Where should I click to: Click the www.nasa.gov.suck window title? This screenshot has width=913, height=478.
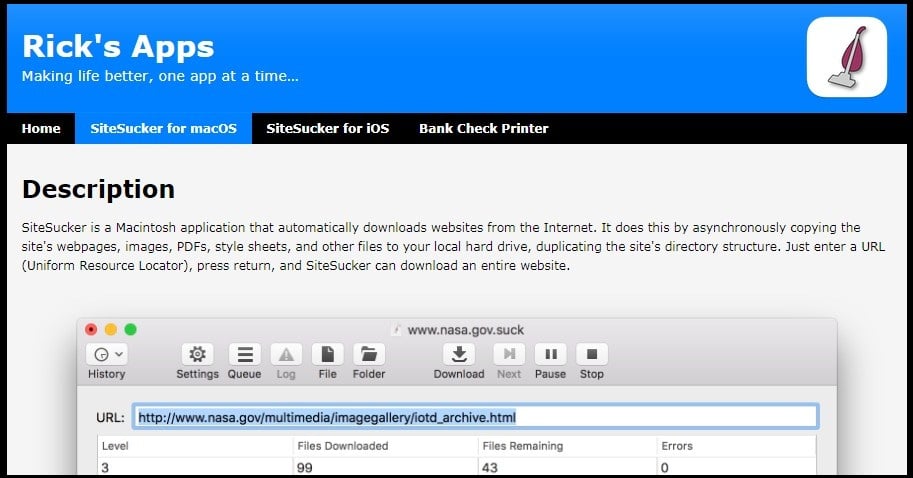pyautogui.click(x=465, y=330)
